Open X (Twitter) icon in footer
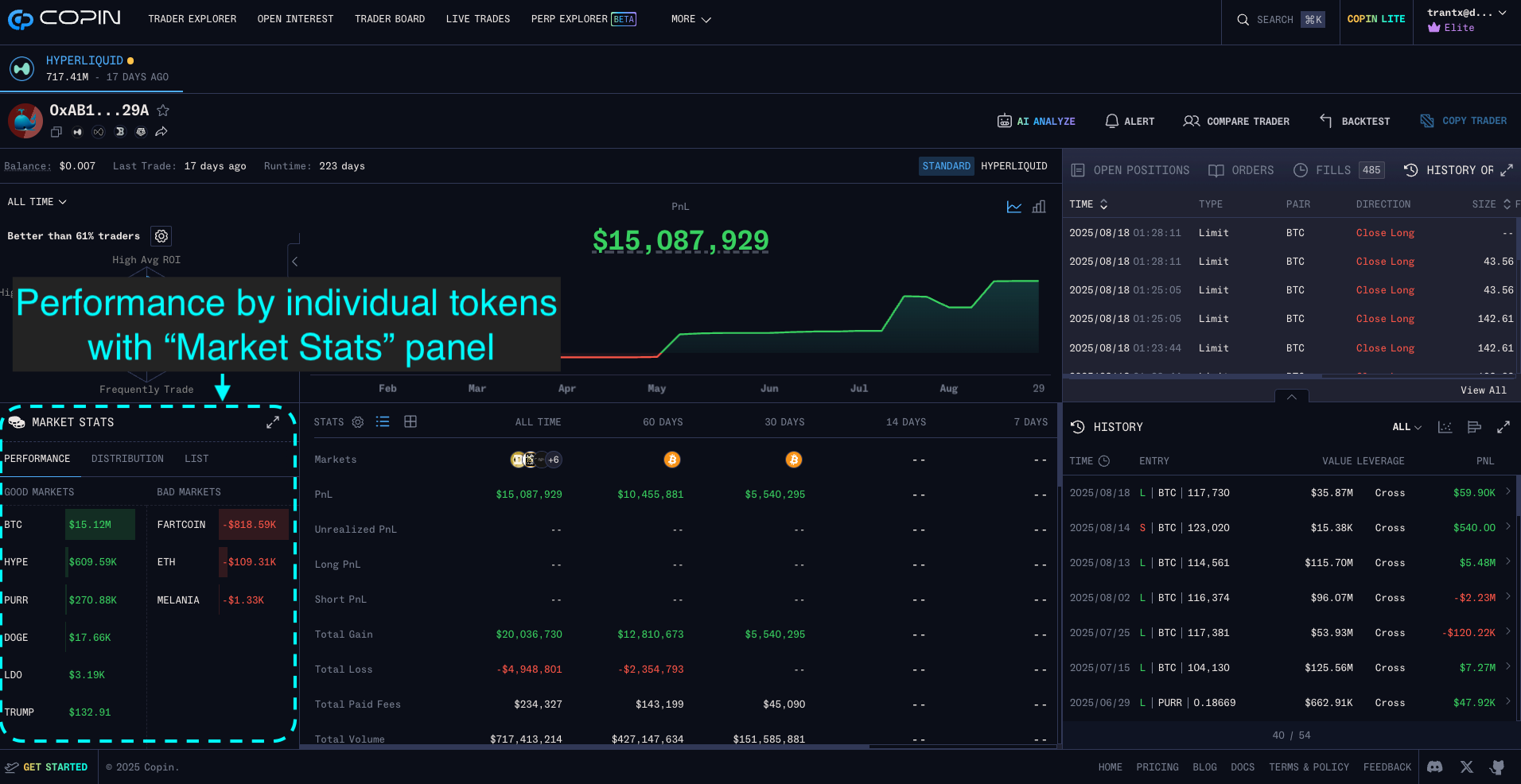Image resolution: width=1521 pixels, height=784 pixels. 1467,767
